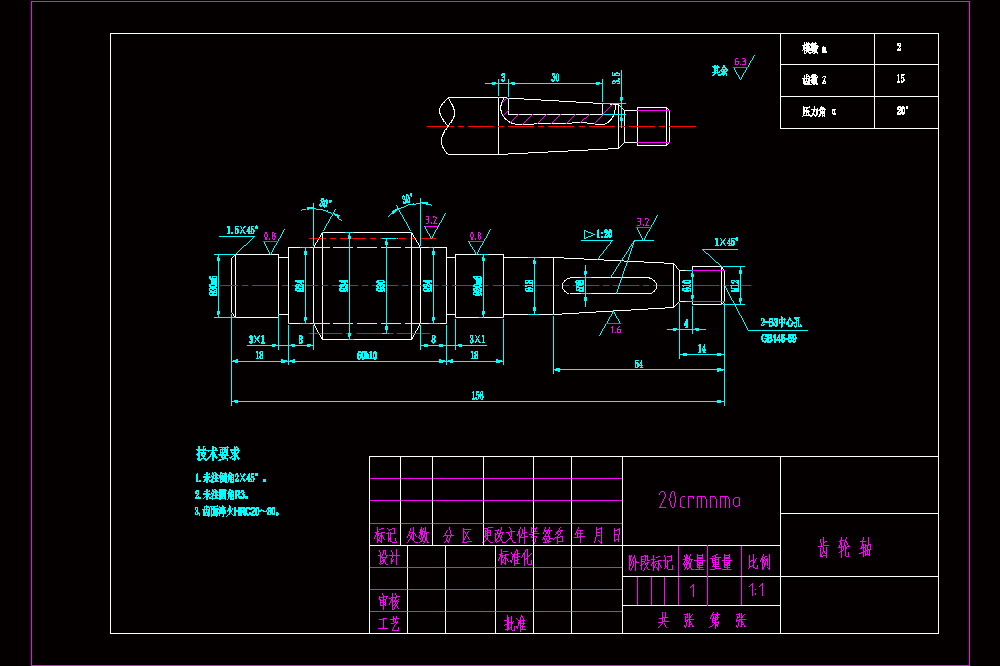Screen dimensions: 1000x666
Task: Click technical note 2 mentioning R3
Action: click(x=221, y=494)
